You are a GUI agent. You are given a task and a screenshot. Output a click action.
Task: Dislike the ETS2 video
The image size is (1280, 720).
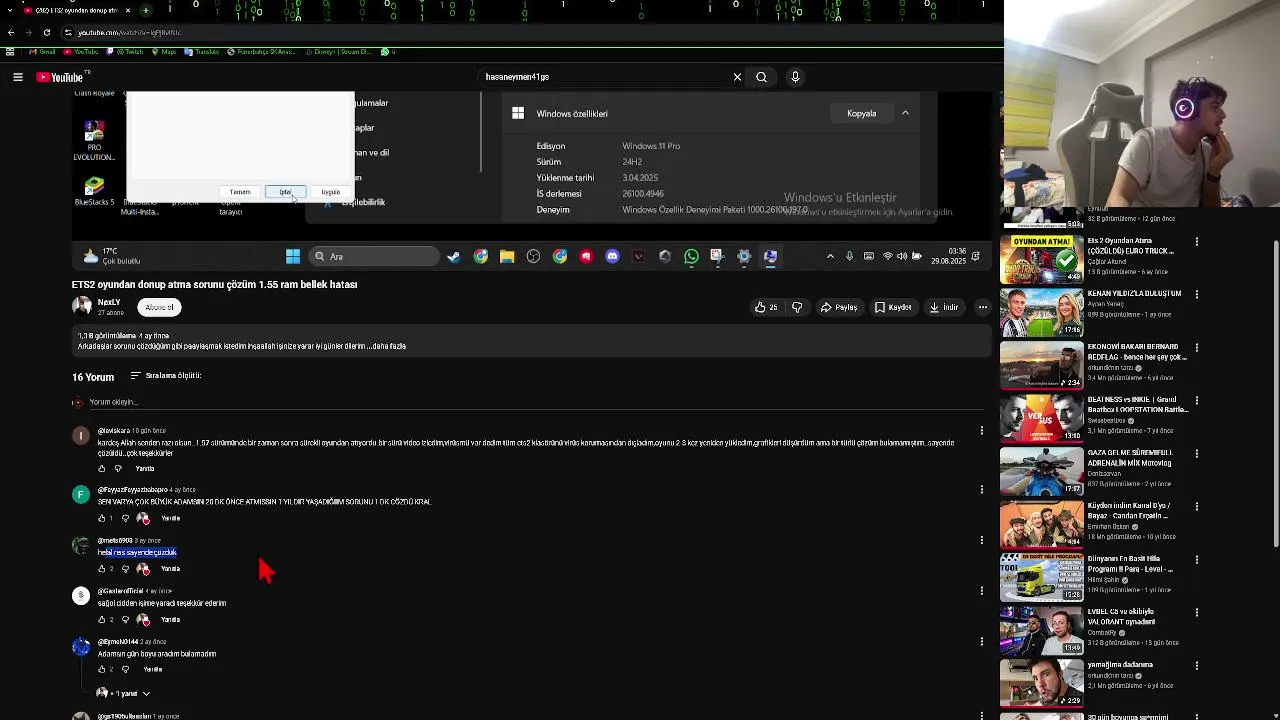797,307
